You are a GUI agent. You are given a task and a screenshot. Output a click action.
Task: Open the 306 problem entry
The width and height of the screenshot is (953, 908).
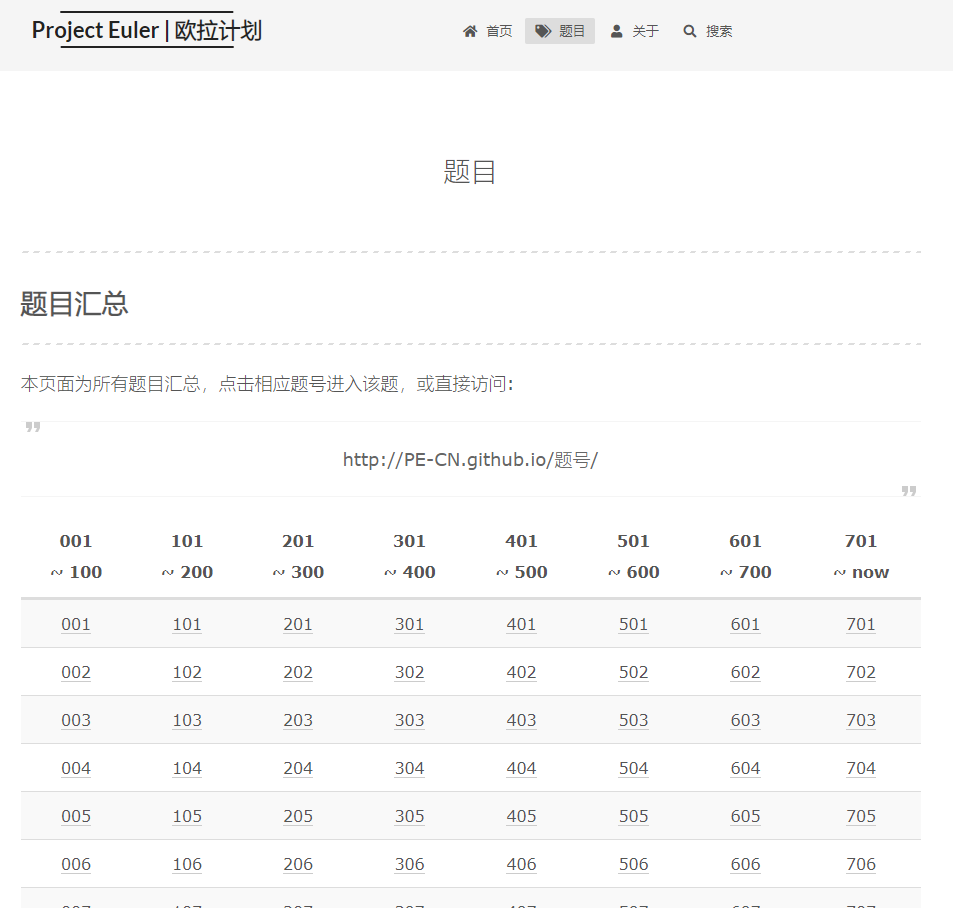(410, 864)
